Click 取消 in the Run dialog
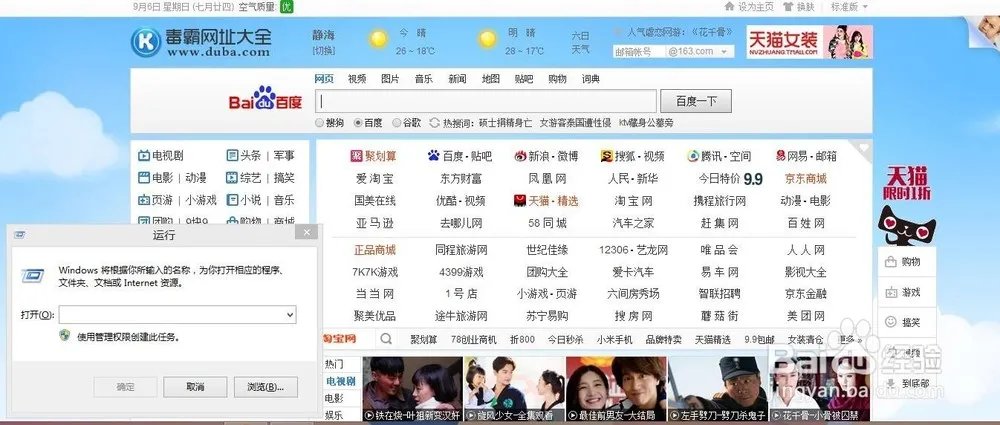 [x=195, y=387]
